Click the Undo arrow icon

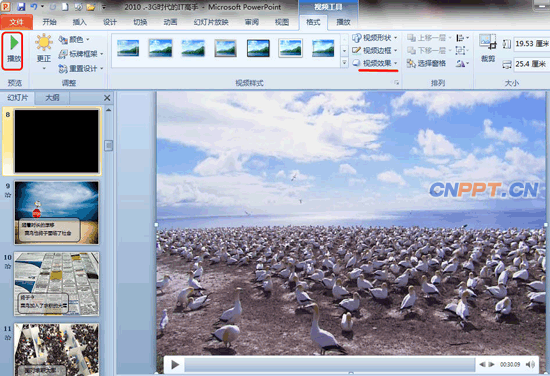coord(34,7)
